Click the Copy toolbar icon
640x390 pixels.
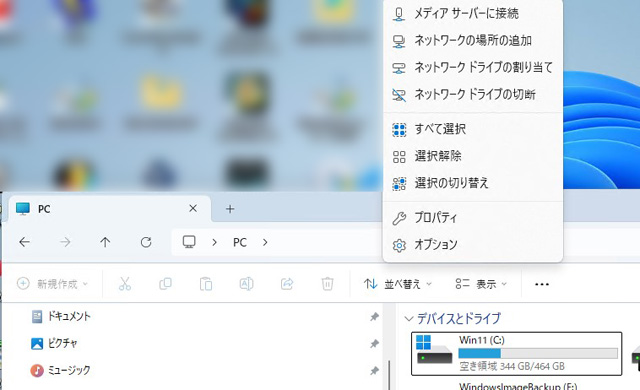pyautogui.click(x=165, y=284)
